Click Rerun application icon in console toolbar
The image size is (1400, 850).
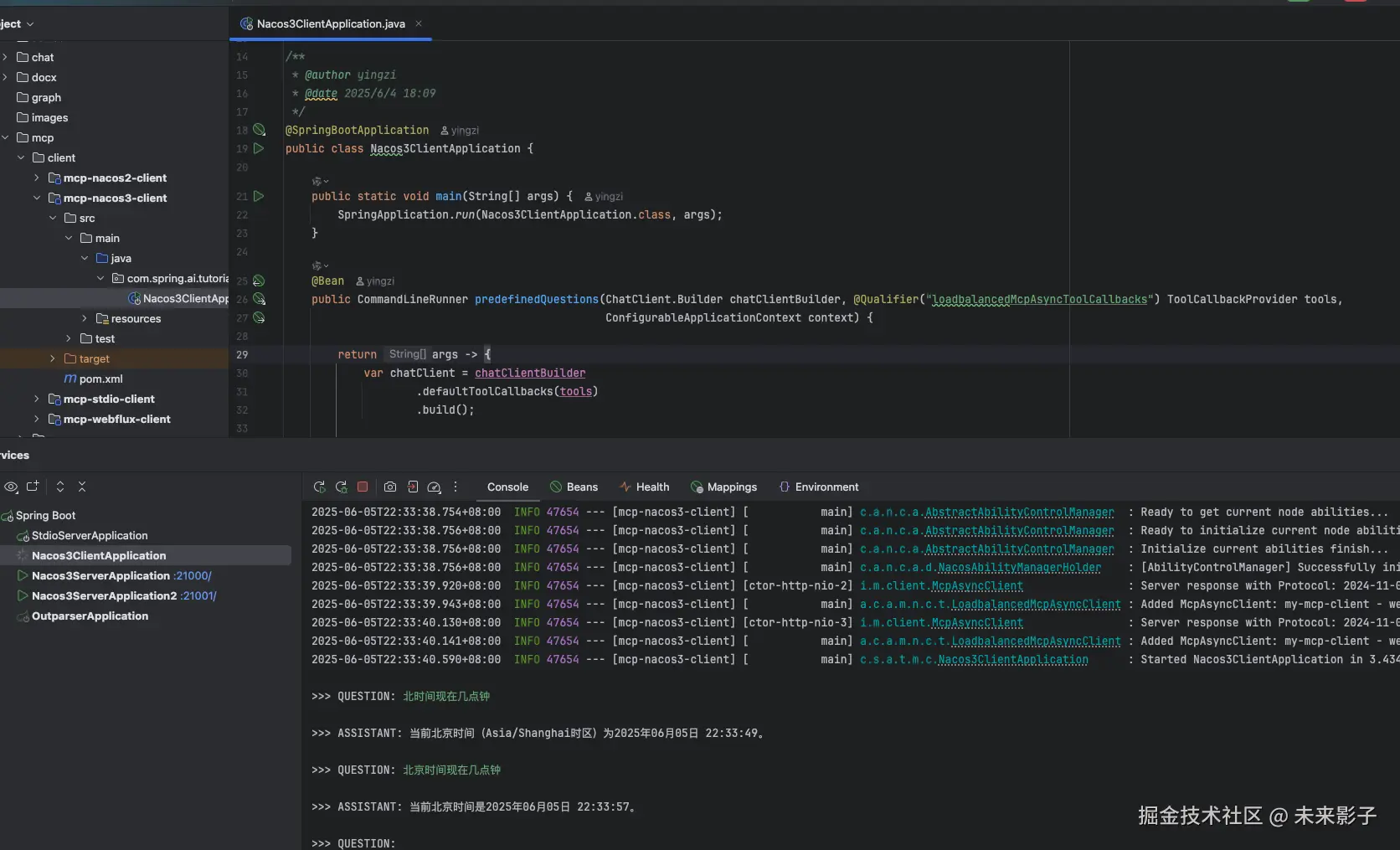(x=319, y=487)
